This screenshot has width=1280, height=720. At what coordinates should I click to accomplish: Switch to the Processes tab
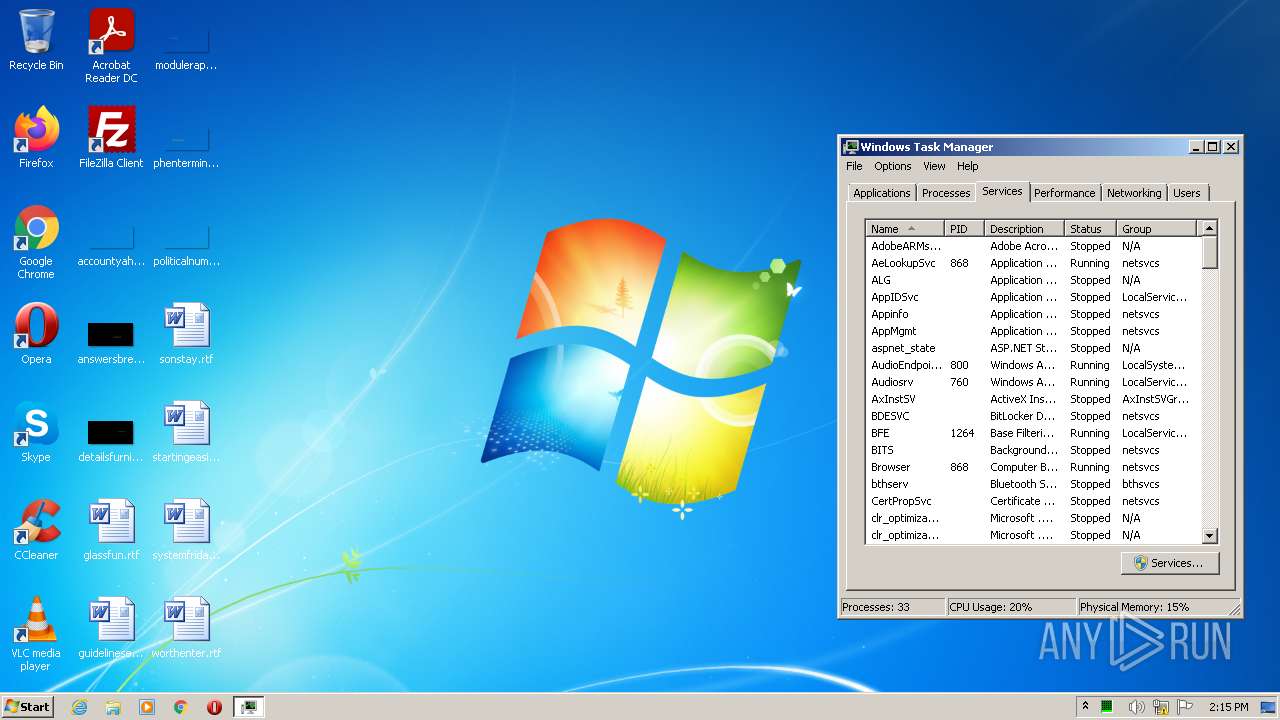tap(946, 193)
